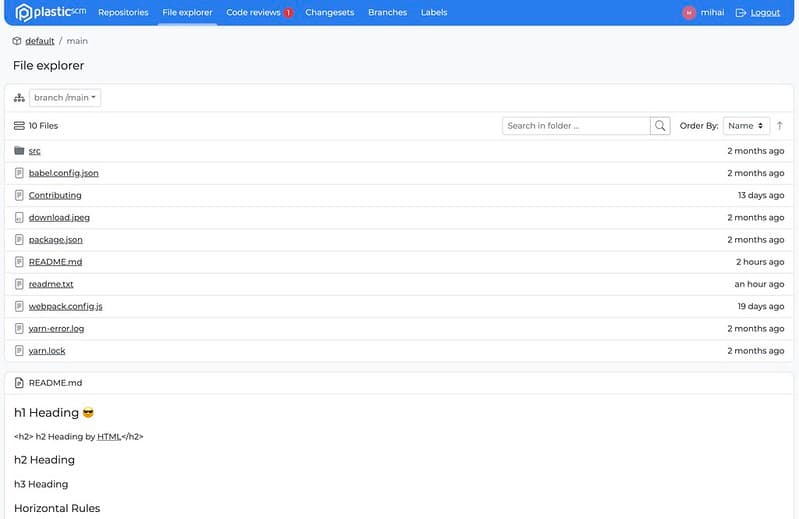Click the File explorer page title

tap(48, 66)
